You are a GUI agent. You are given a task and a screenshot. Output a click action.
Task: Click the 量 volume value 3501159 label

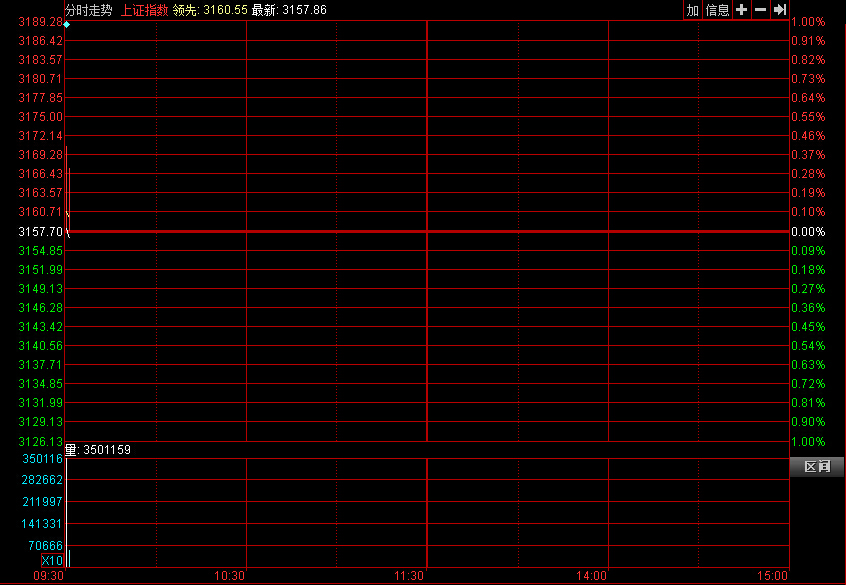(98, 450)
